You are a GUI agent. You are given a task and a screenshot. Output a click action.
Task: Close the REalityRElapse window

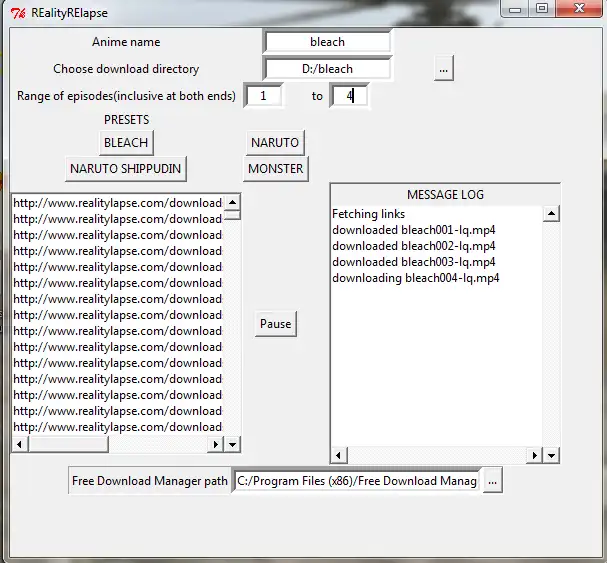(580, 8)
